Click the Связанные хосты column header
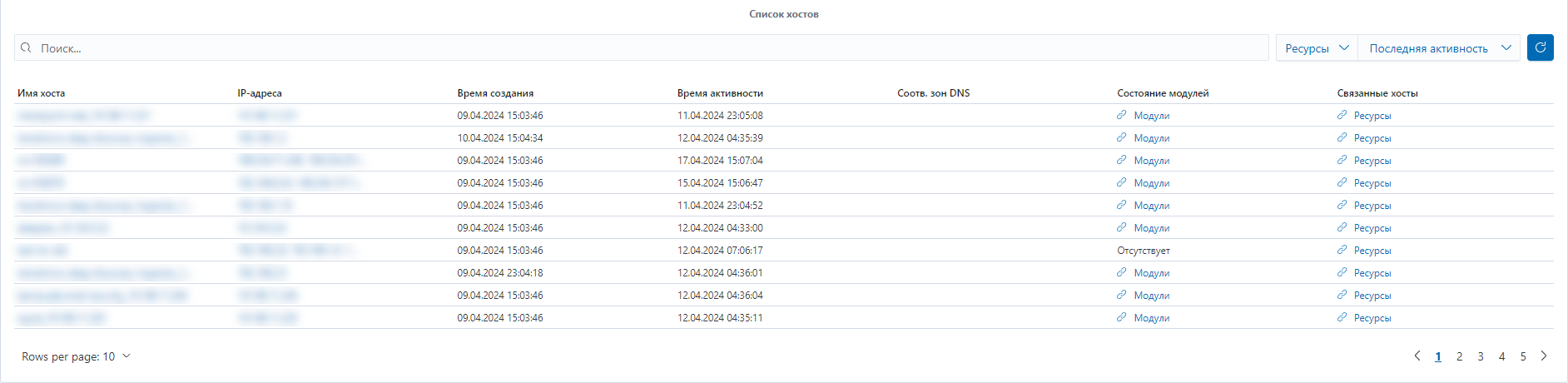Screen dimensions: 1568x383 (1377, 93)
